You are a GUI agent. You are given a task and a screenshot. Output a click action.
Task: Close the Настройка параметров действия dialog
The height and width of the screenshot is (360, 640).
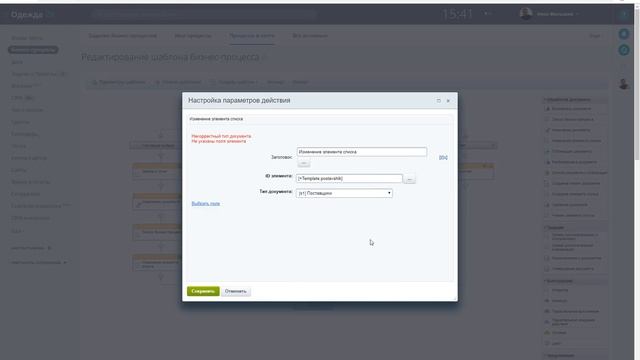[448, 100]
